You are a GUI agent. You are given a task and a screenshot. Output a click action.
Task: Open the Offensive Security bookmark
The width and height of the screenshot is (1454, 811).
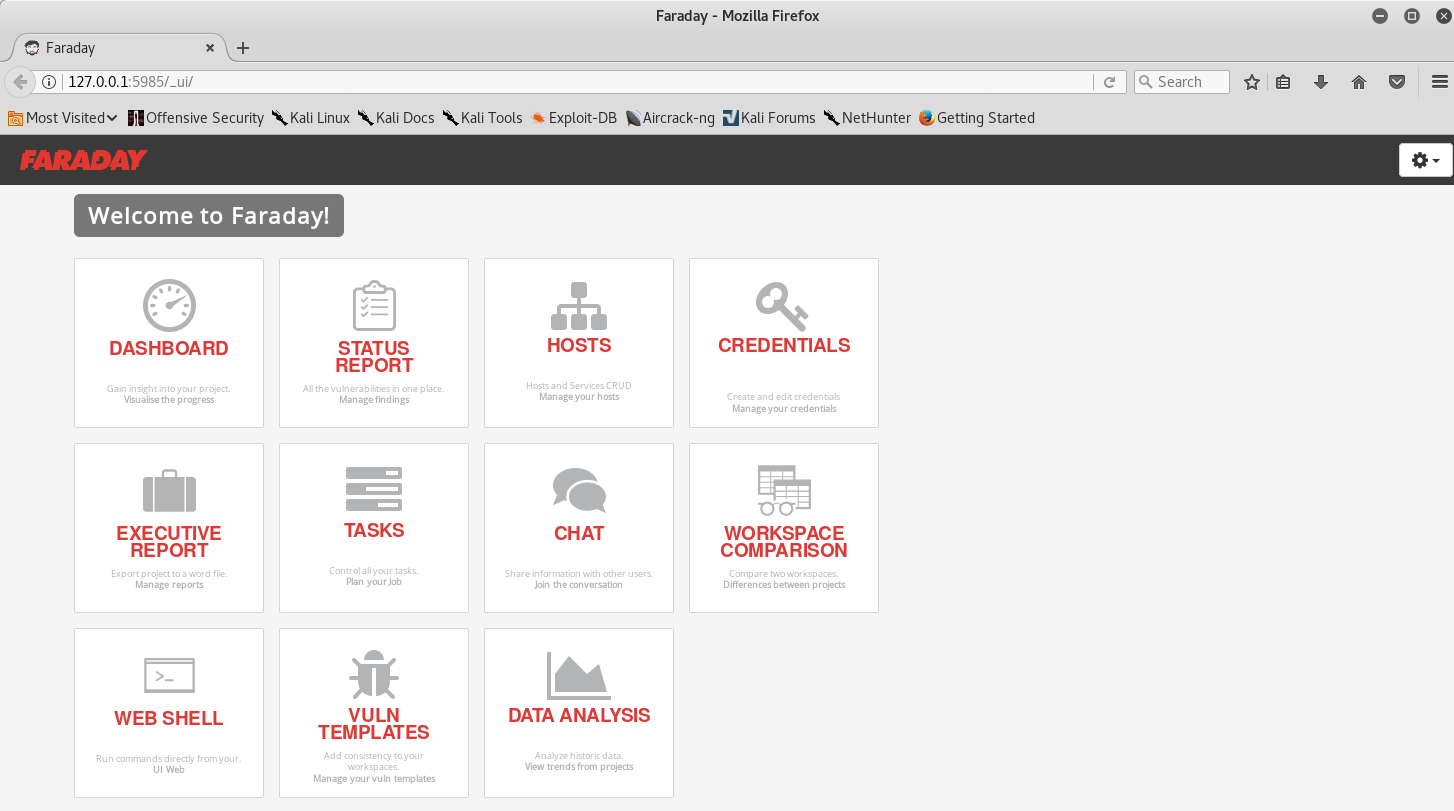coord(196,118)
